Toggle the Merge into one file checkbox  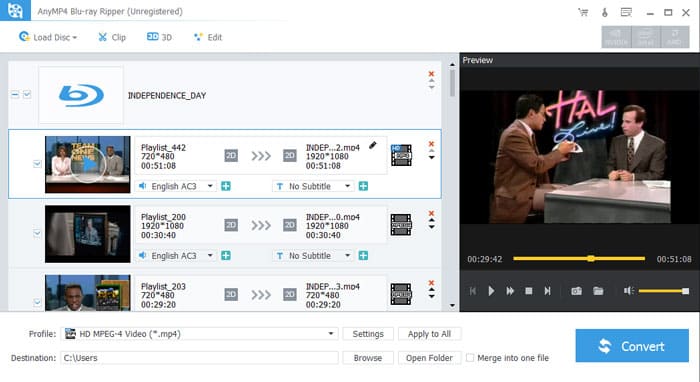(470, 358)
